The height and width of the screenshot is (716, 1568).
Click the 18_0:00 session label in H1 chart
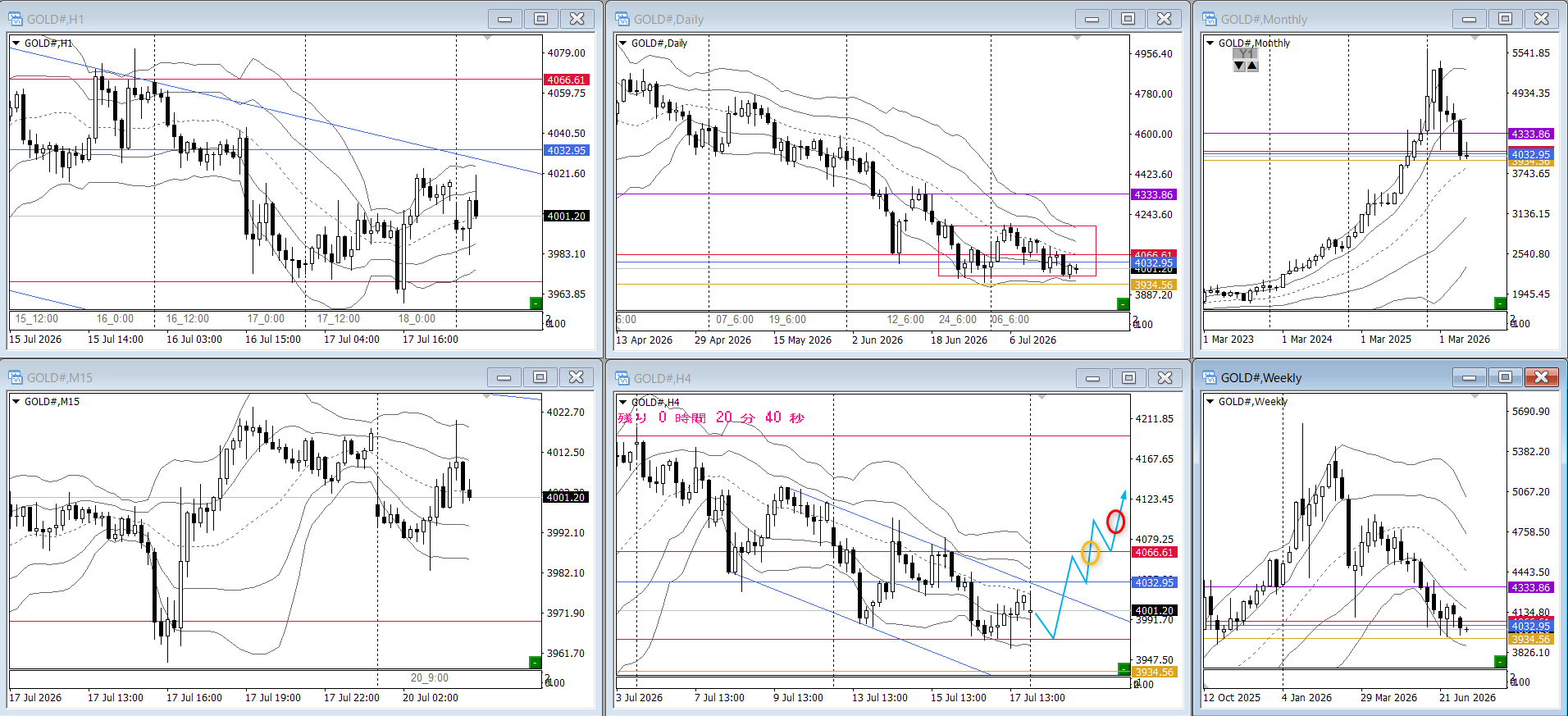pos(417,318)
